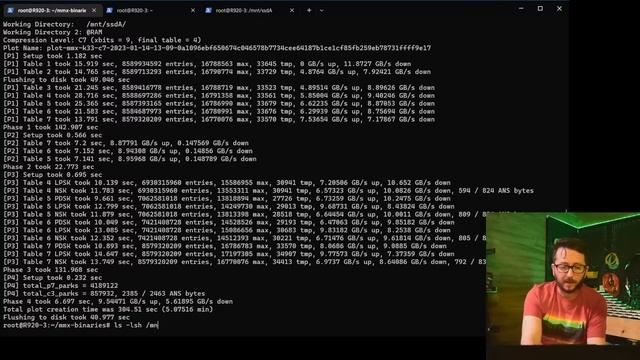
Task: Click the '[P3] Table 5 NSK took 11.879 sec' line
Action: [244, 214]
